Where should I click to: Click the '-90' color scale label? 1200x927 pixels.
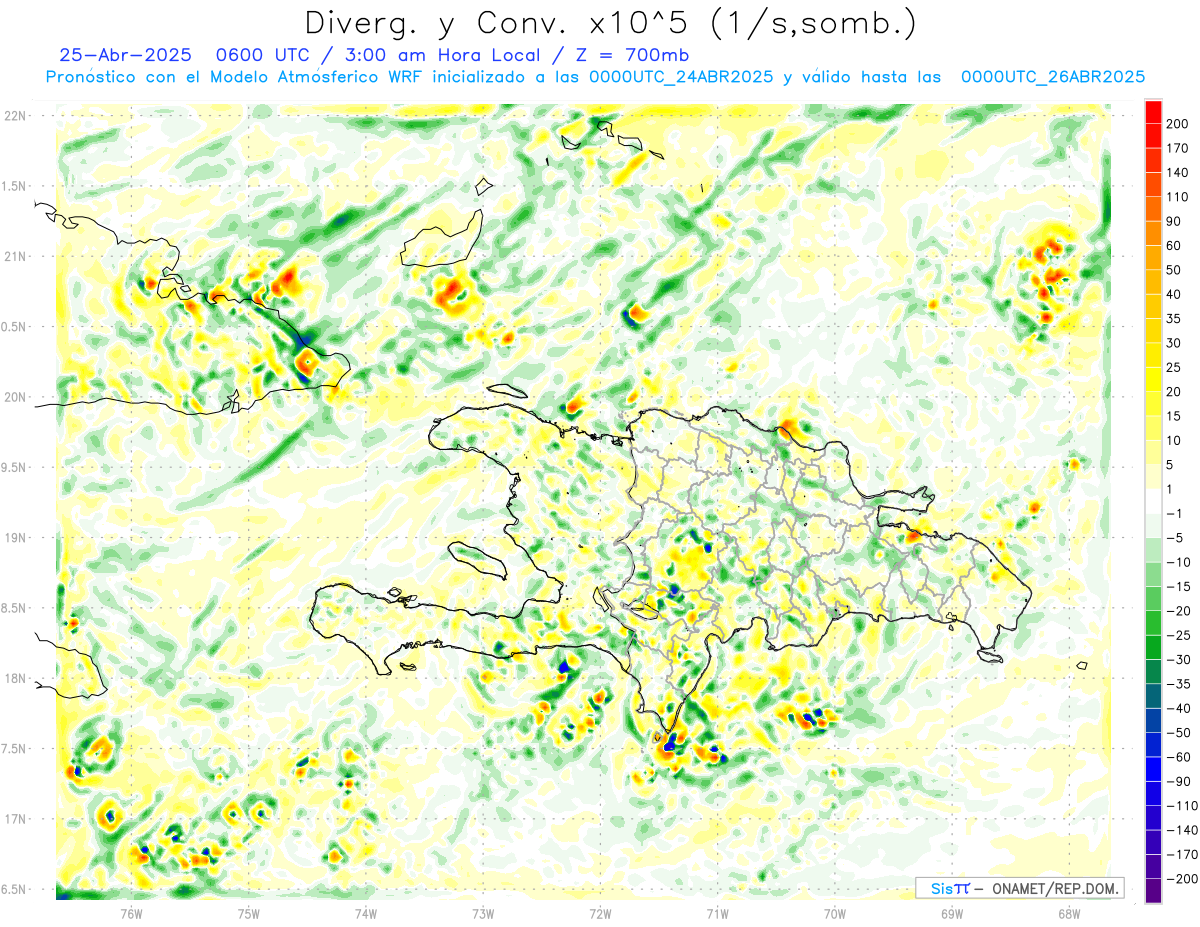tap(1179, 781)
